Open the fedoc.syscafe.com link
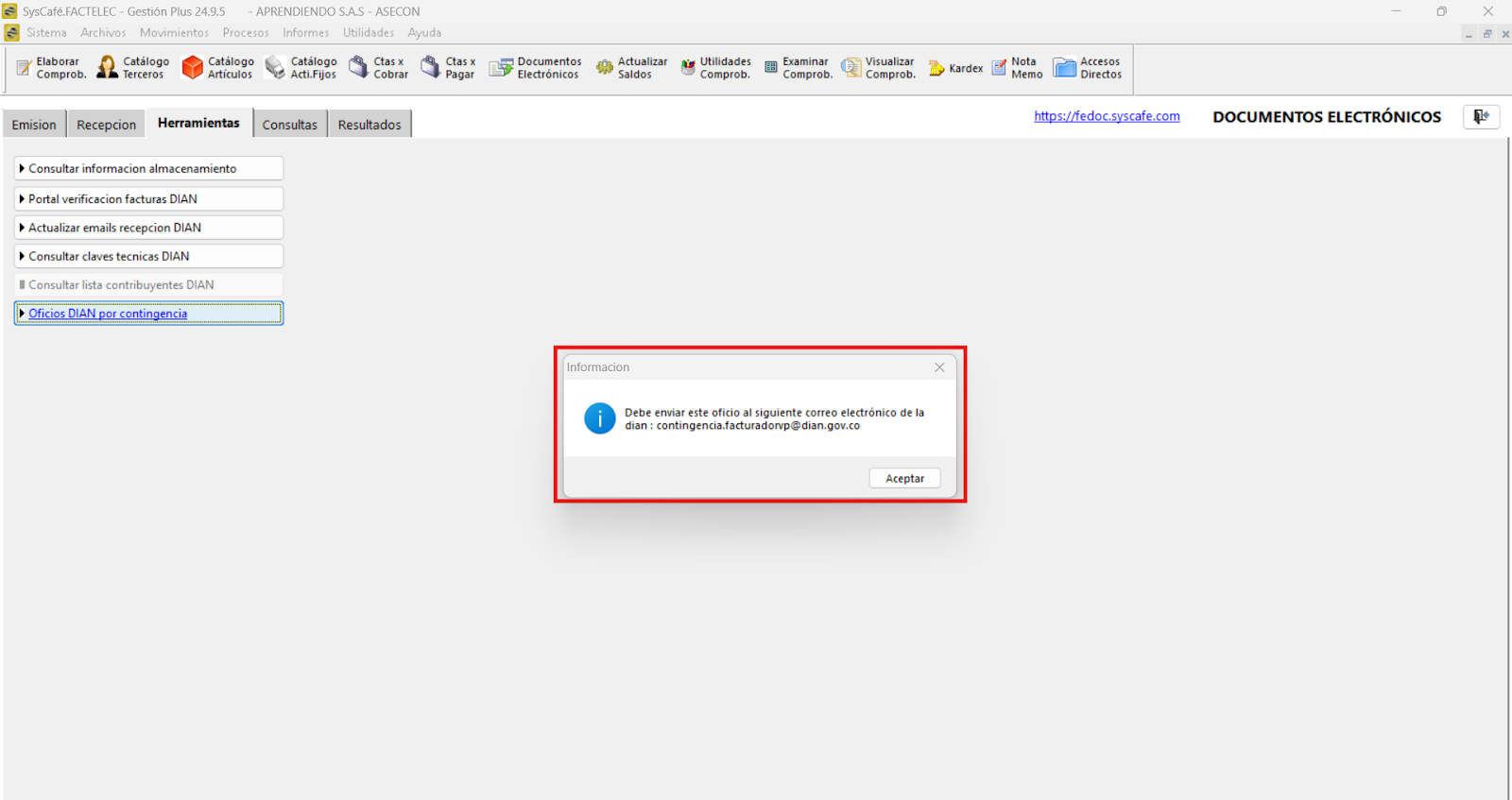This screenshot has width=1512, height=800. click(x=1107, y=116)
